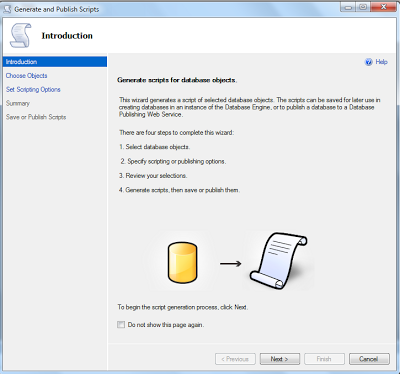This screenshot has width=400, height=374.
Task: Click 'There are four steps to complete this wizard:'
Action: (x=177, y=133)
